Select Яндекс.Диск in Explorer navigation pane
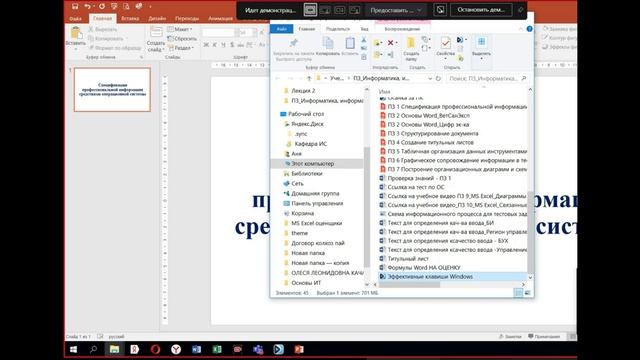 pos(307,124)
